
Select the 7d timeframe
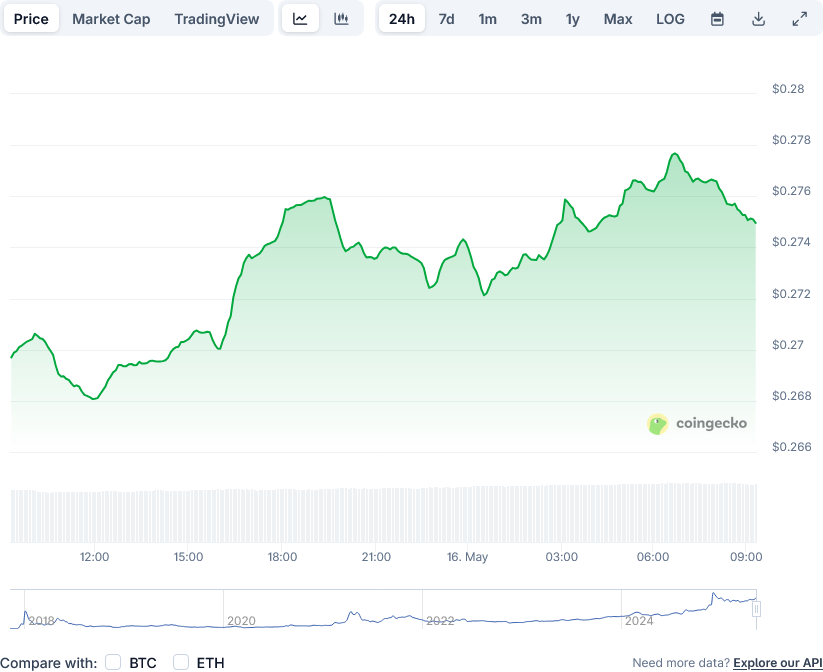point(446,18)
